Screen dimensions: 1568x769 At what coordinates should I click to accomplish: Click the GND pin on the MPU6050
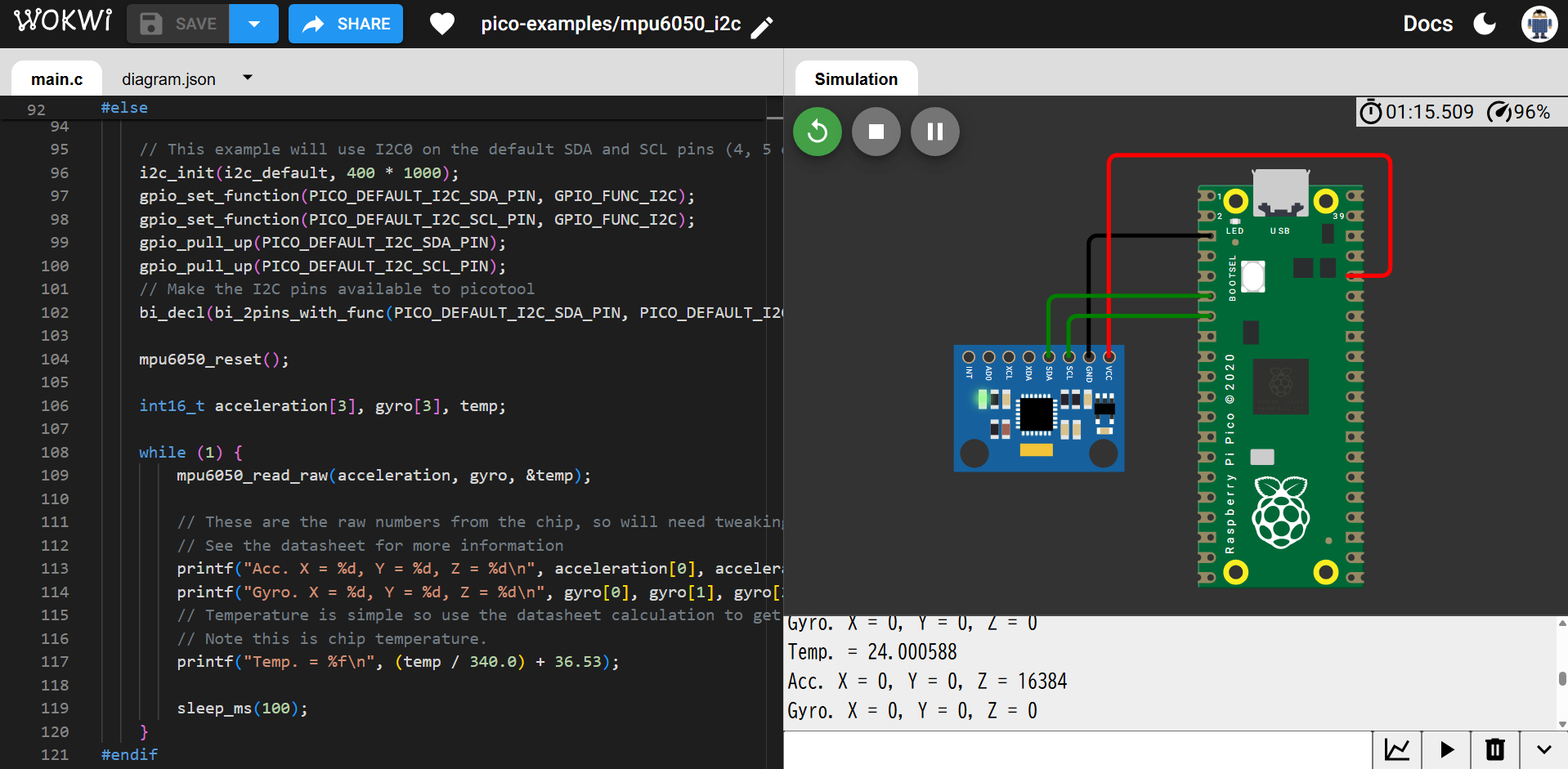pos(1089,357)
